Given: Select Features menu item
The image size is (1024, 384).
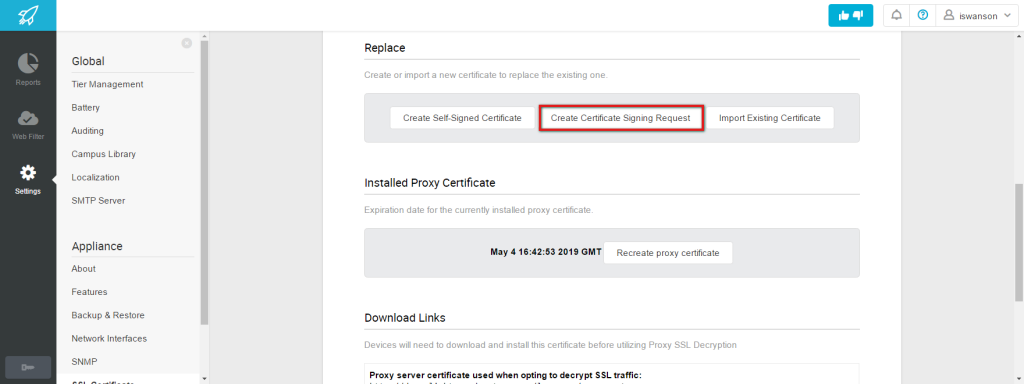Looking at the screenshot, I should coord(89,292).
